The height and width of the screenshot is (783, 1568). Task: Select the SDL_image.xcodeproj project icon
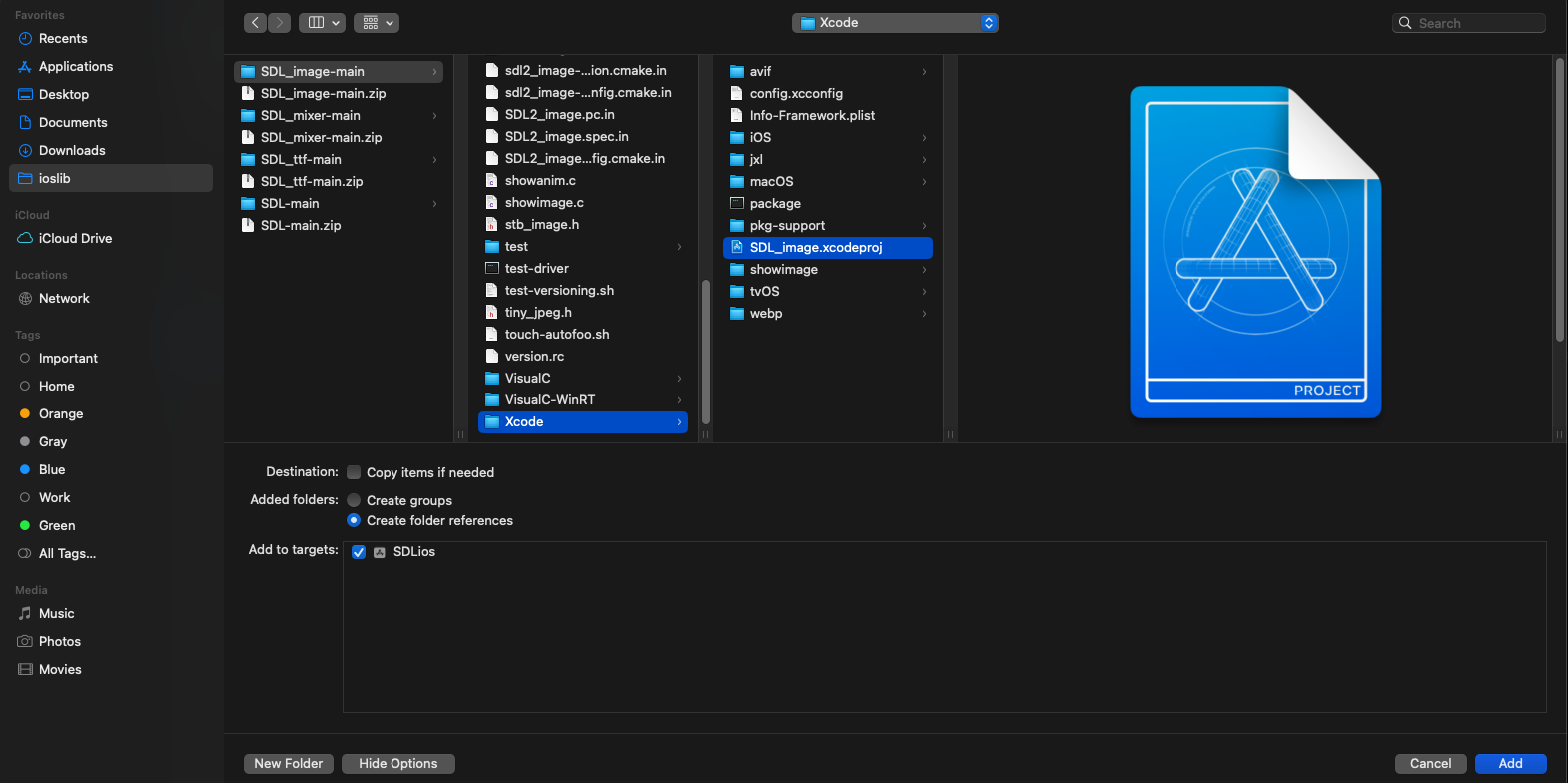click(x=736, y=247)
